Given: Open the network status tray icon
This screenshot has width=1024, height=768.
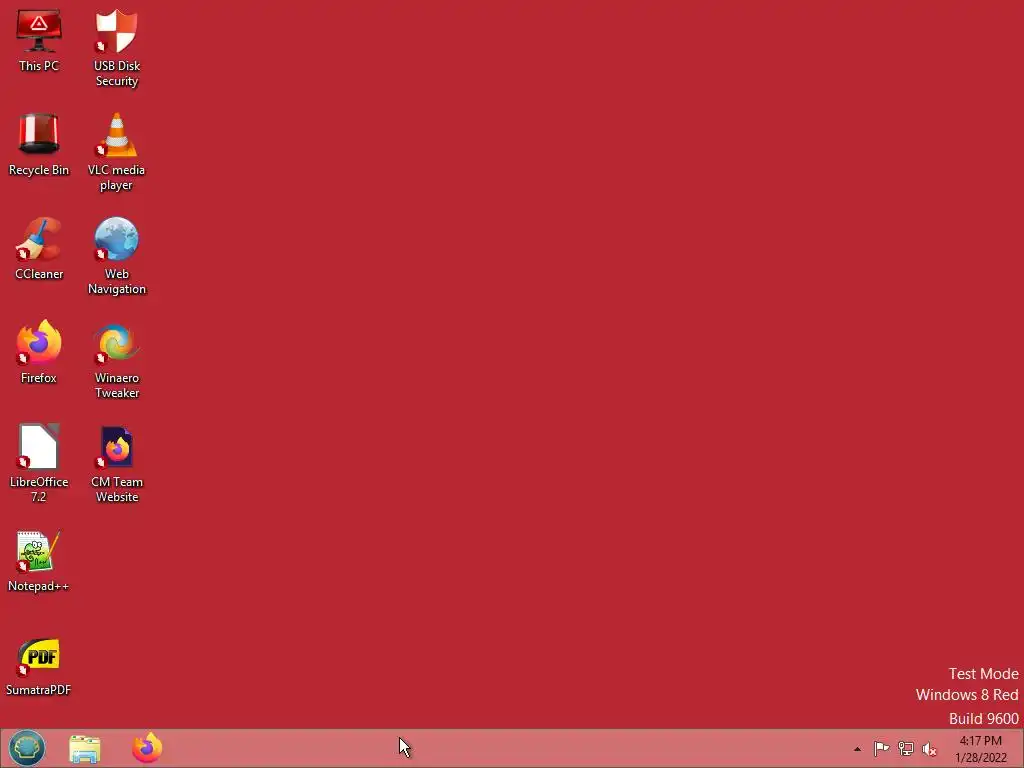Looking at the screenshot, I should [905, 748].
